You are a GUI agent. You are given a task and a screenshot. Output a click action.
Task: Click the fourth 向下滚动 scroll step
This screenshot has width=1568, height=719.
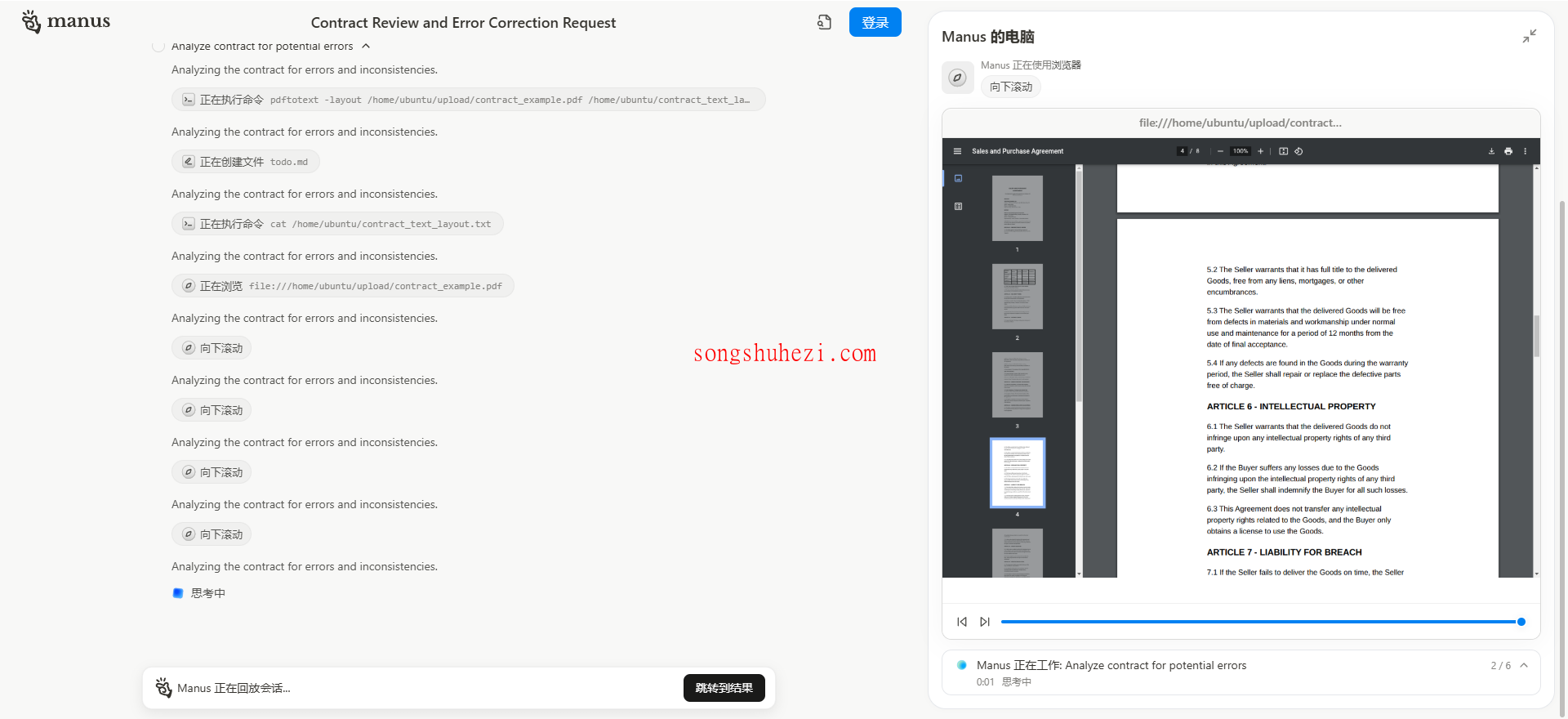click(212, 534)
